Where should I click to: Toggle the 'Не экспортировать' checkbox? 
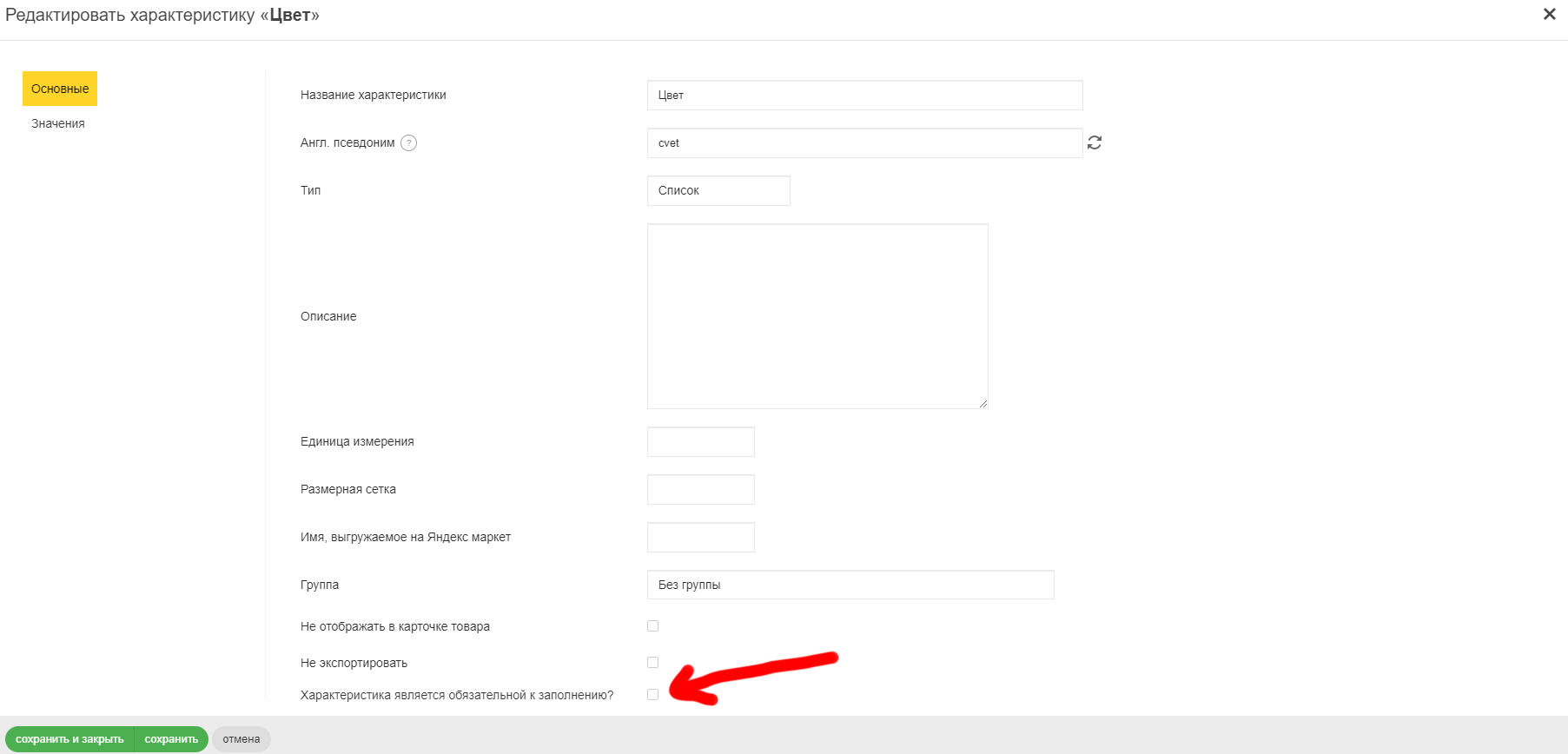(x=652, y=663)
